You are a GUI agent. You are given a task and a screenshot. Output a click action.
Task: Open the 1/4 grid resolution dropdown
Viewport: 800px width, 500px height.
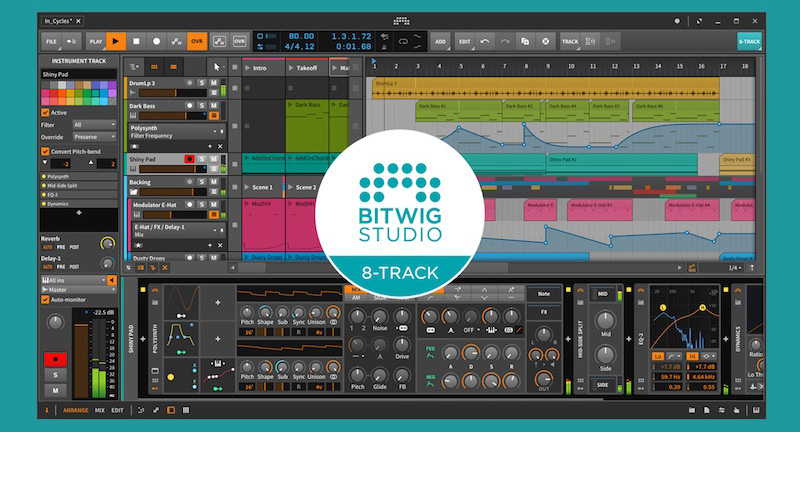pyautogui.click(x=735, y=268)
